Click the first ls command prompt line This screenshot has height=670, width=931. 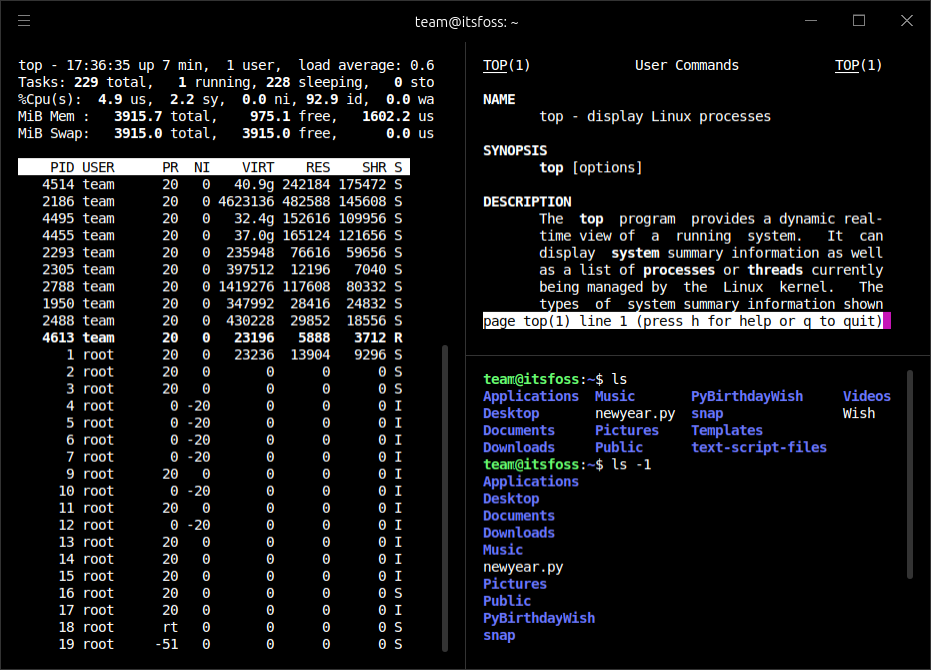(x=555, y=379)
